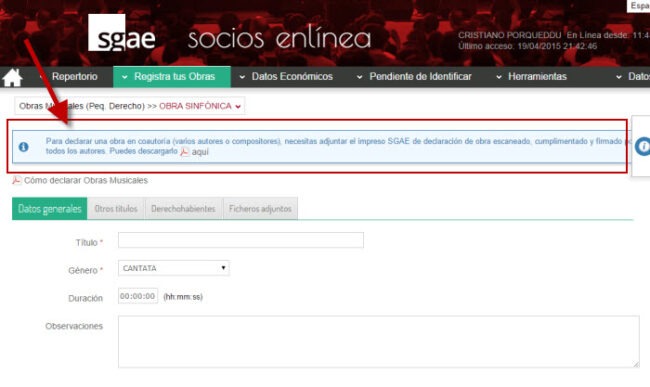Image resolution: width=650 pixels, height=387 pixels.
Task: Switch to the Ficheros adjuntos tab
Action: 260,208
